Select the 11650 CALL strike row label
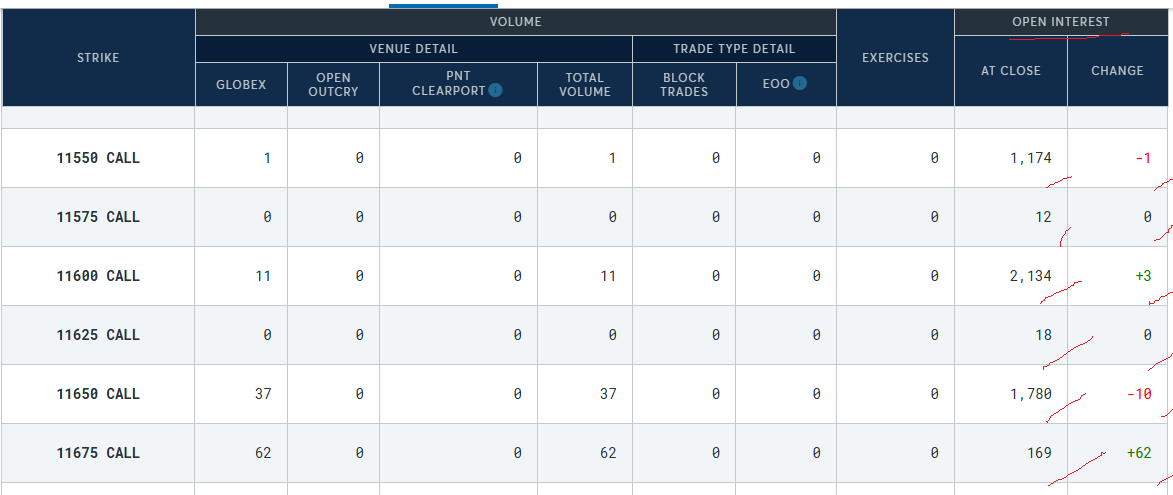 (x=98, y=394)
